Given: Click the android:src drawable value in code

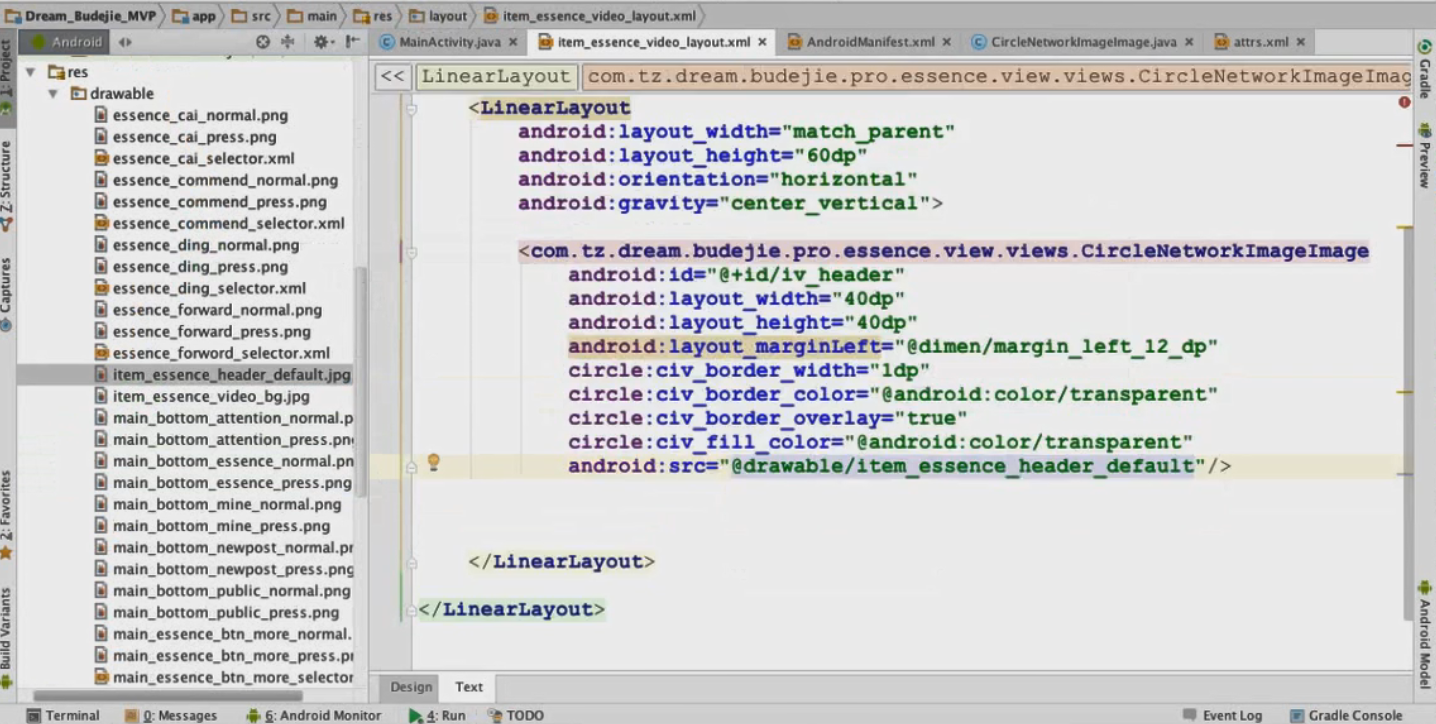Looking at the screenshot, I should click(962, 466).
